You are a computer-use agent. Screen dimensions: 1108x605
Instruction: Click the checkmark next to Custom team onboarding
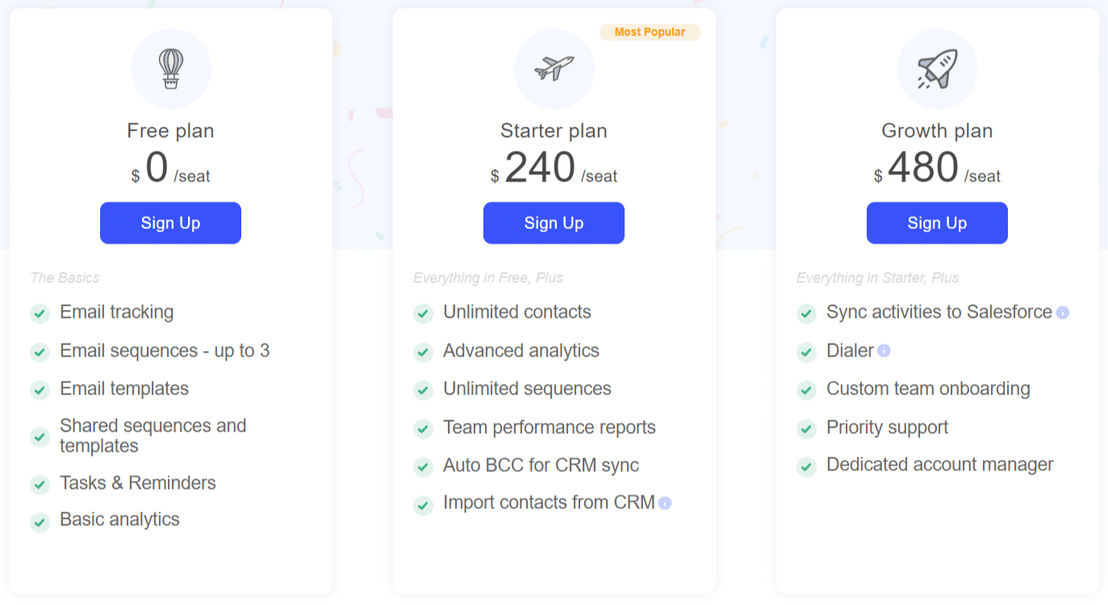tap(806, 390)
